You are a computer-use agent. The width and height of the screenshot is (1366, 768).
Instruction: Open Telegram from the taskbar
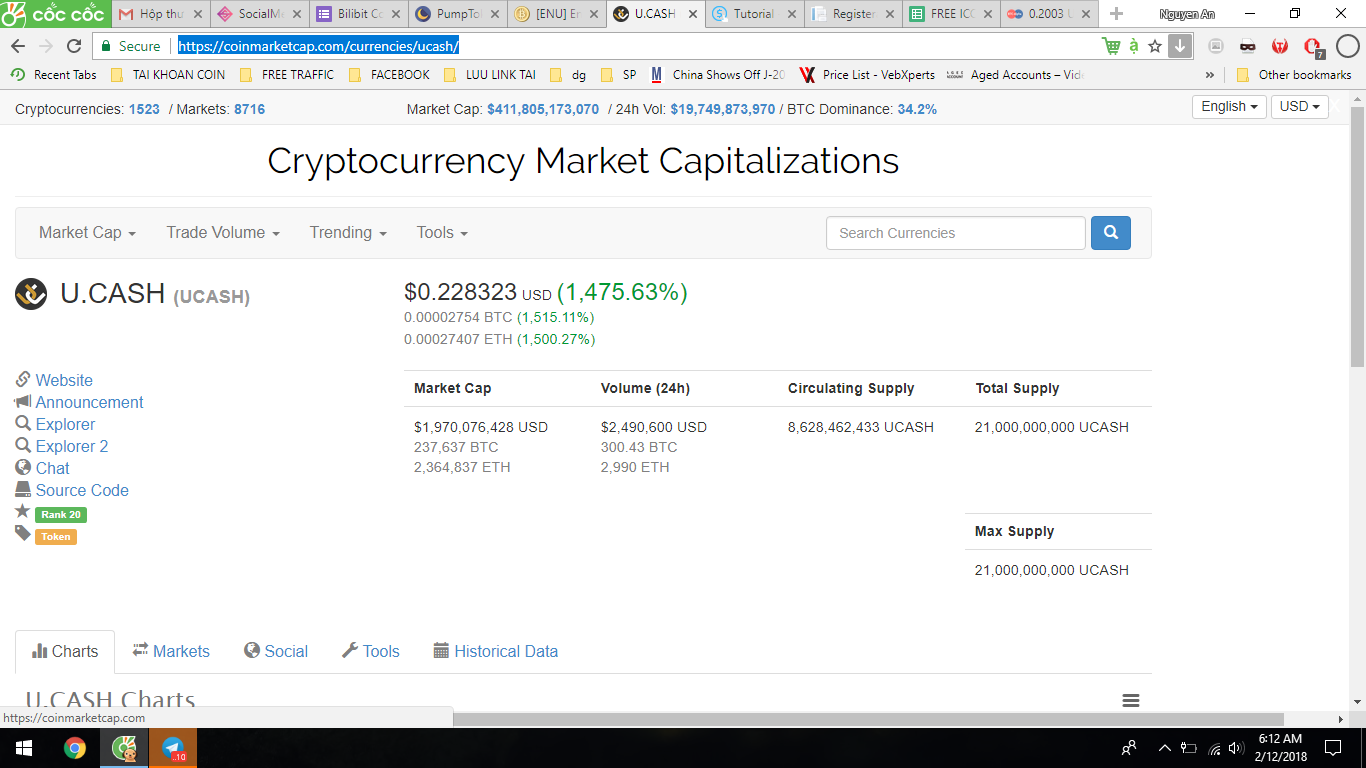tap(173, 748)
